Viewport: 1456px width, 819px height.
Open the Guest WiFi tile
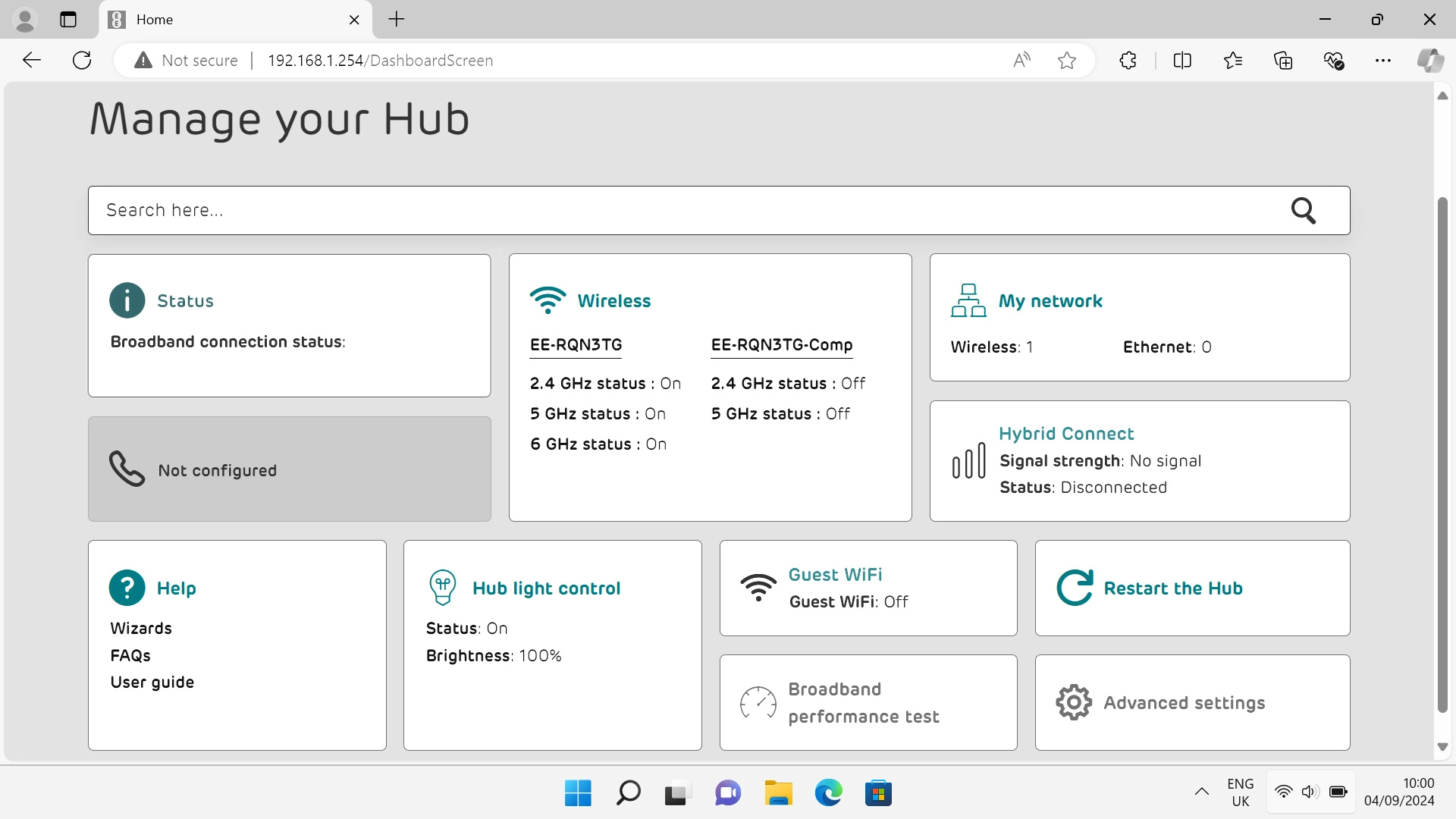point(868,588)
